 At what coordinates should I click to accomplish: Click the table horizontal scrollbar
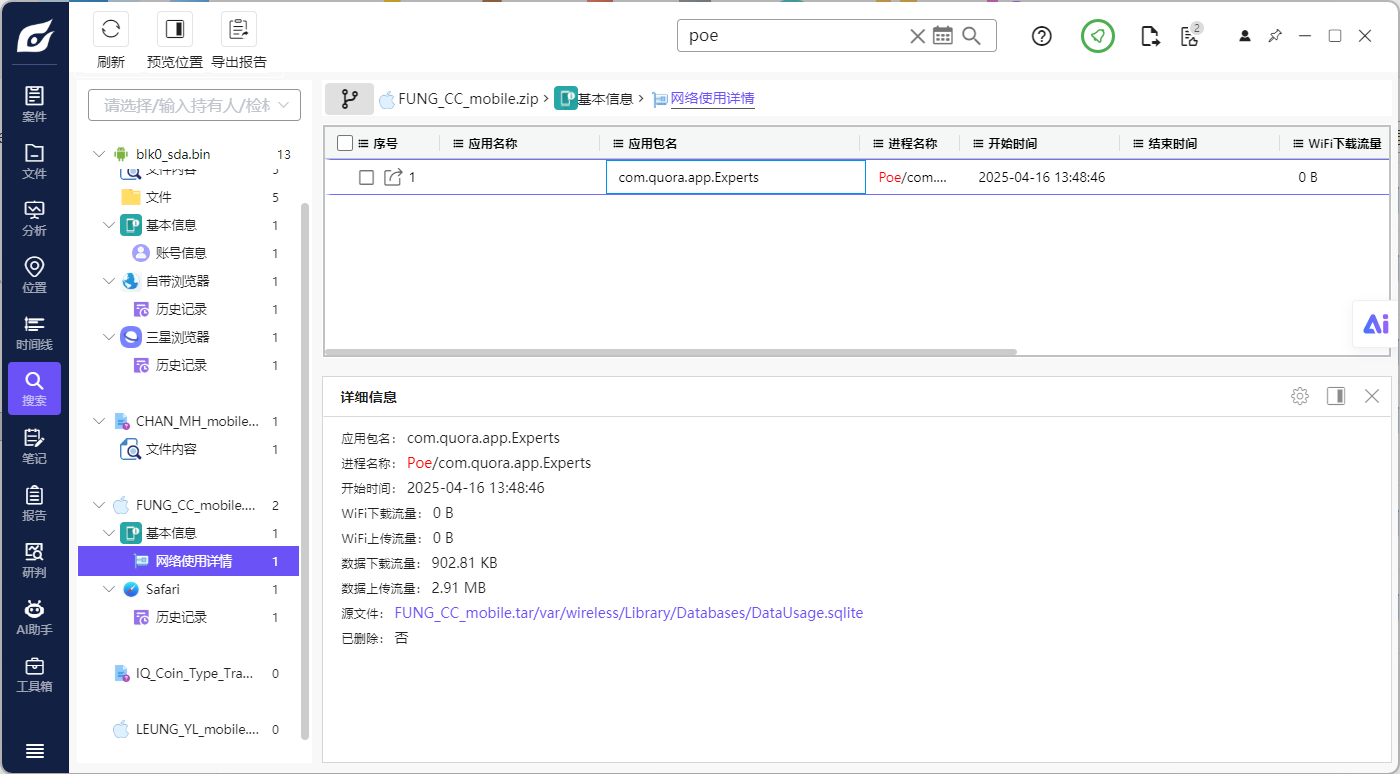coord(671,352)
